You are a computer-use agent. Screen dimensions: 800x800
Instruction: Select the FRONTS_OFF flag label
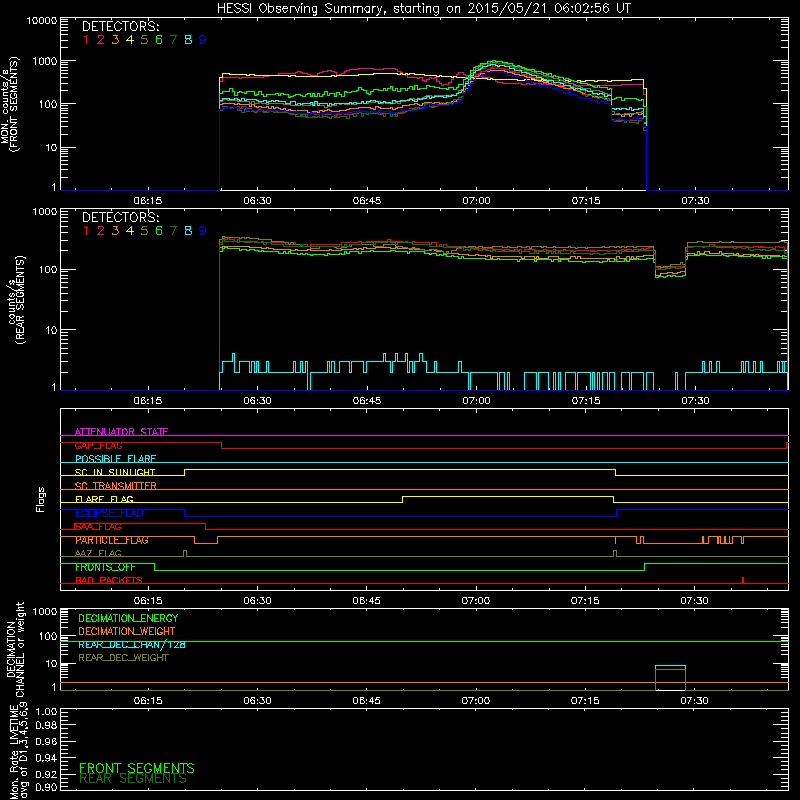(105, 567)
